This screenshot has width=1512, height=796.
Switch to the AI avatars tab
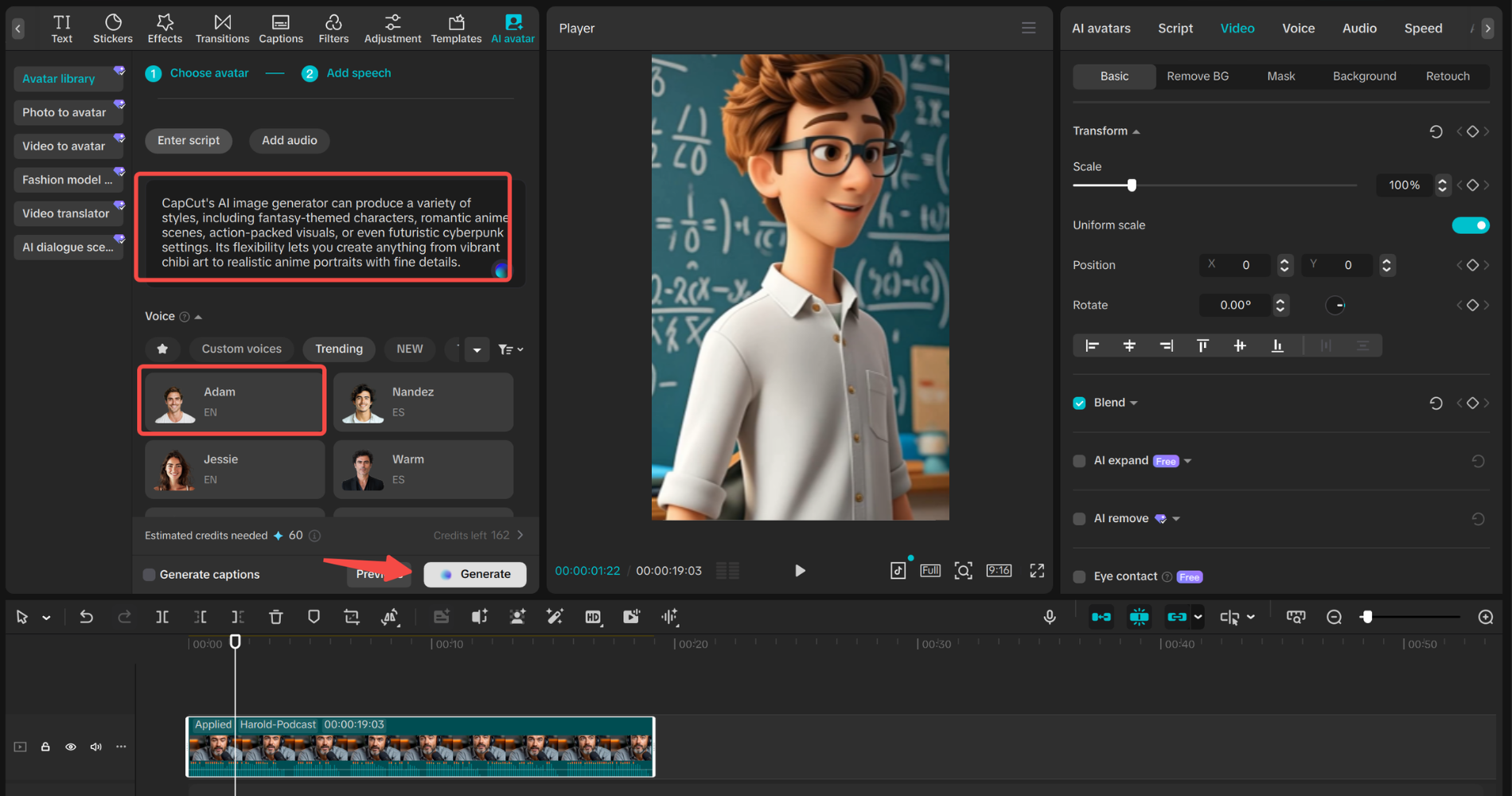click(x=1101, y=28)
